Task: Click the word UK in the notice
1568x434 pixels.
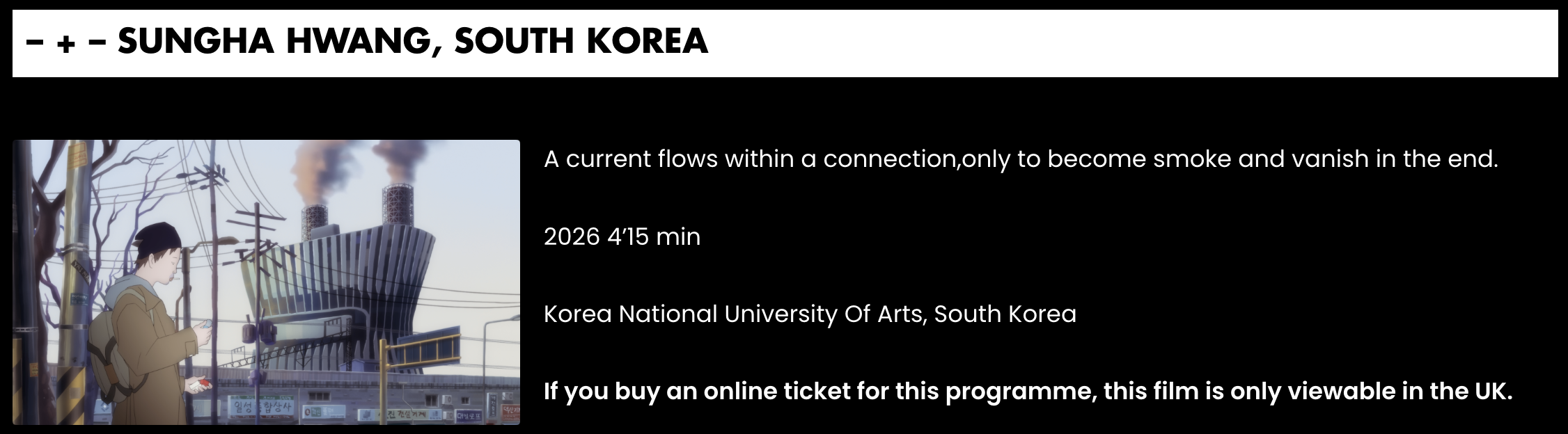Action: (1491, 391)
